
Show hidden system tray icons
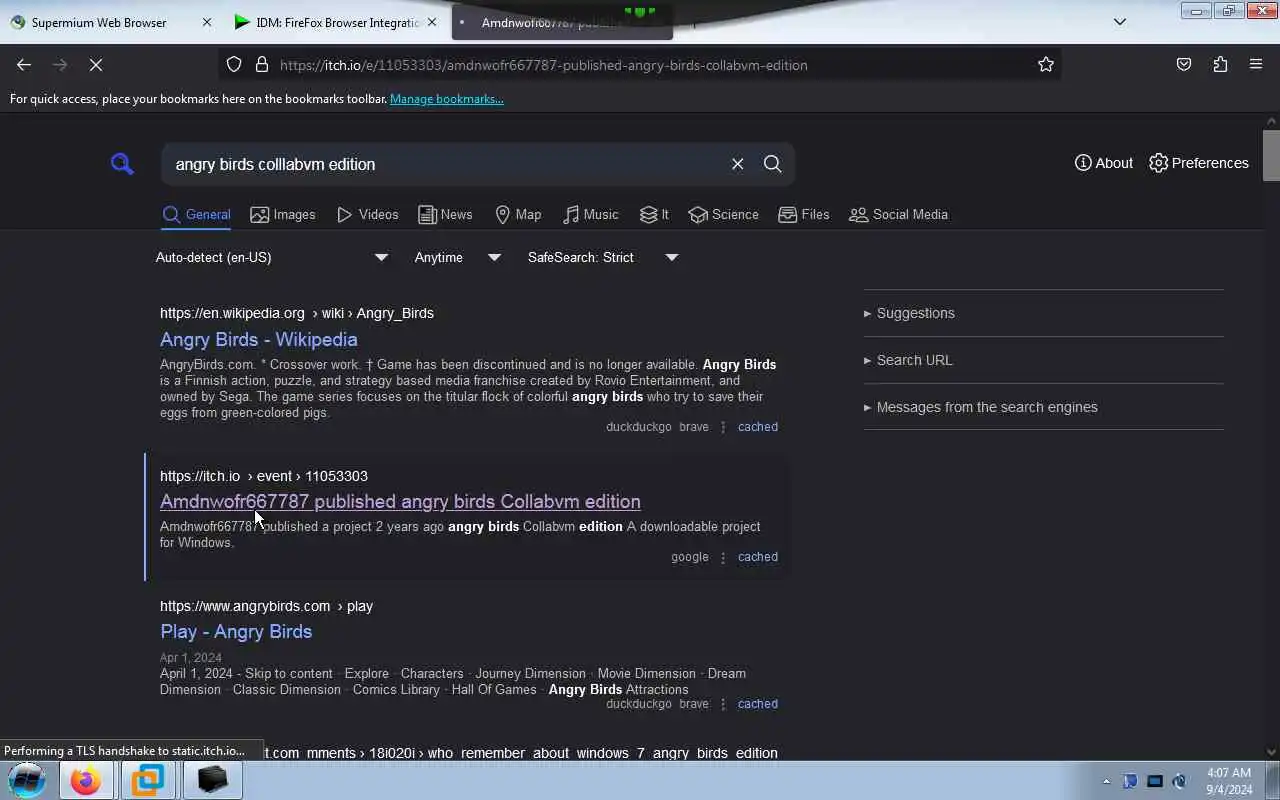[1106, 781]
